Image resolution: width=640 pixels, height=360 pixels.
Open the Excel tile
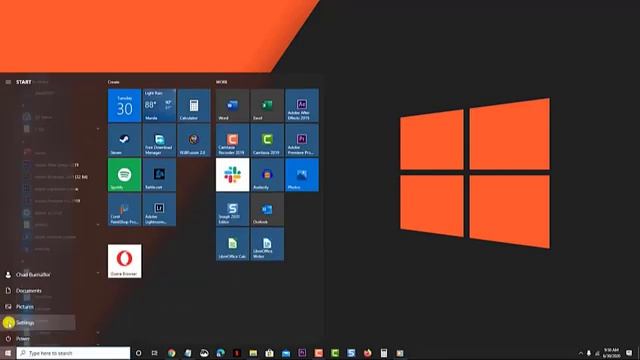click(x=267, y=105)
